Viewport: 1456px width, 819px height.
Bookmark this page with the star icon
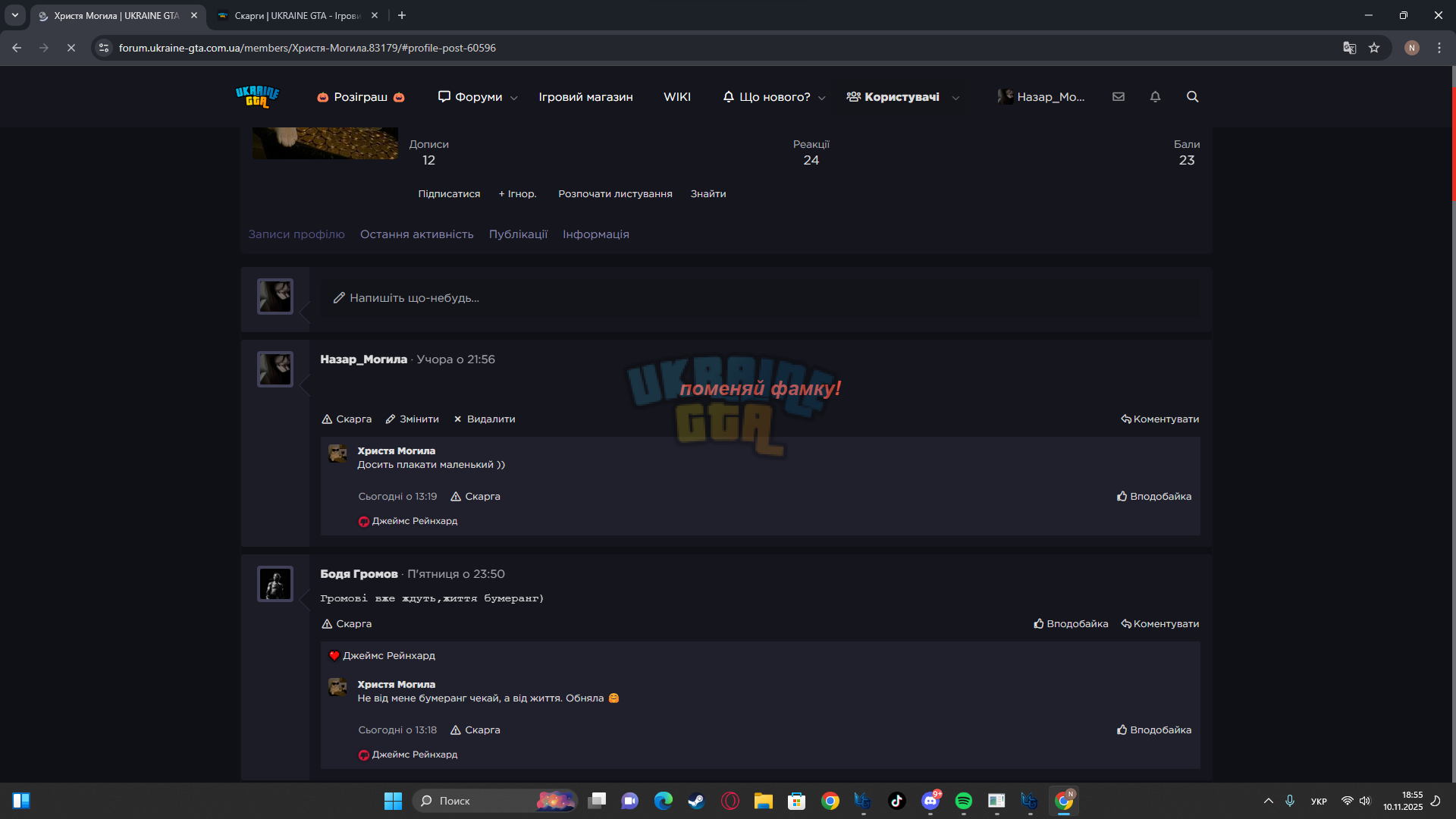1374,48
